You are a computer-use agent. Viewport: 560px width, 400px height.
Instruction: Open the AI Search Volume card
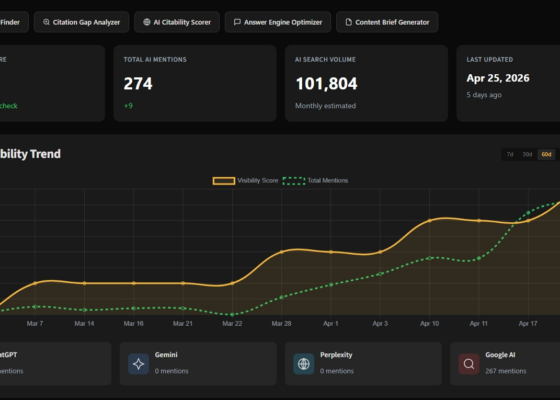(366, 83)
